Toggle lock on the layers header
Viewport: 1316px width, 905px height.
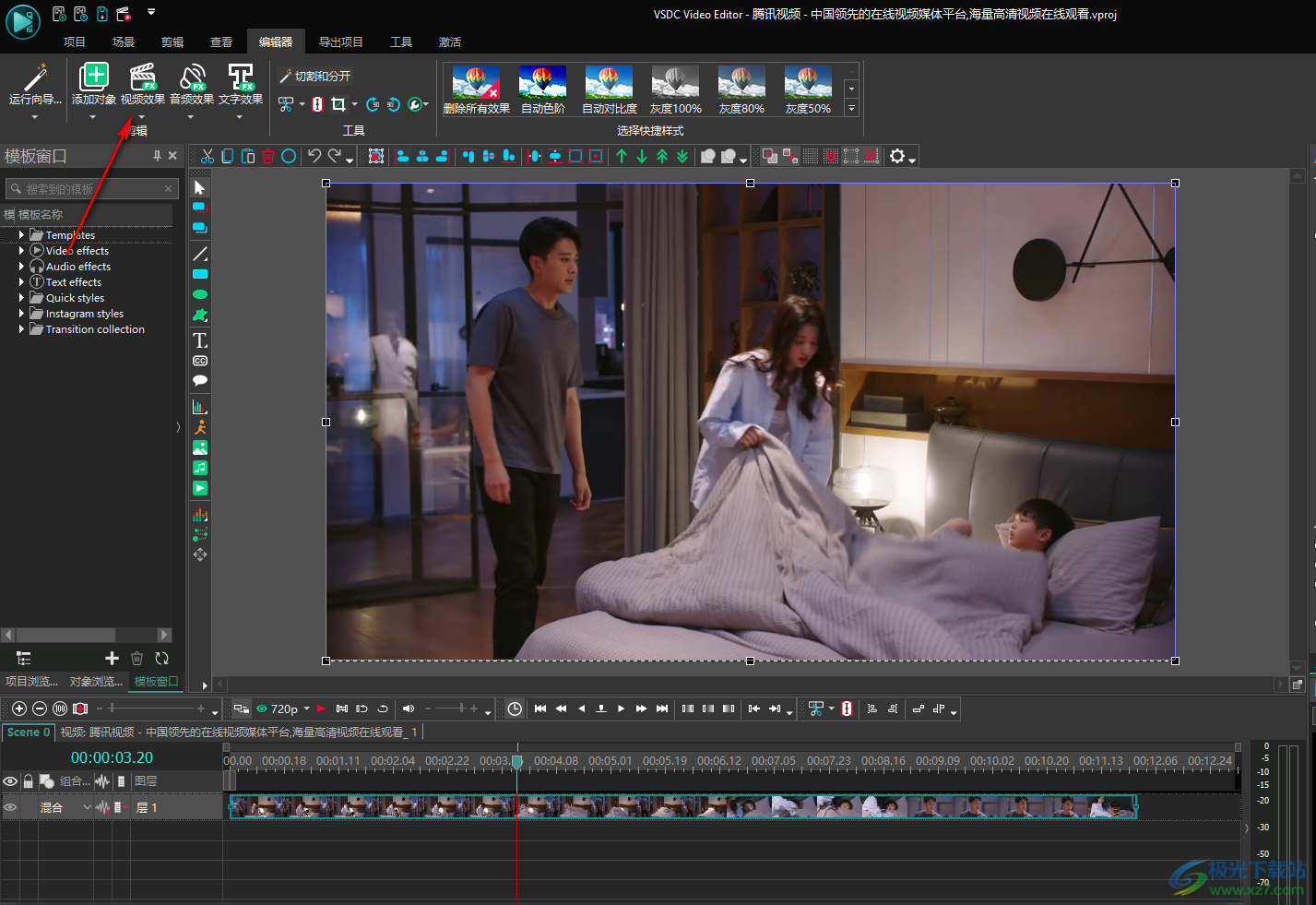click(x=29, y=781)
